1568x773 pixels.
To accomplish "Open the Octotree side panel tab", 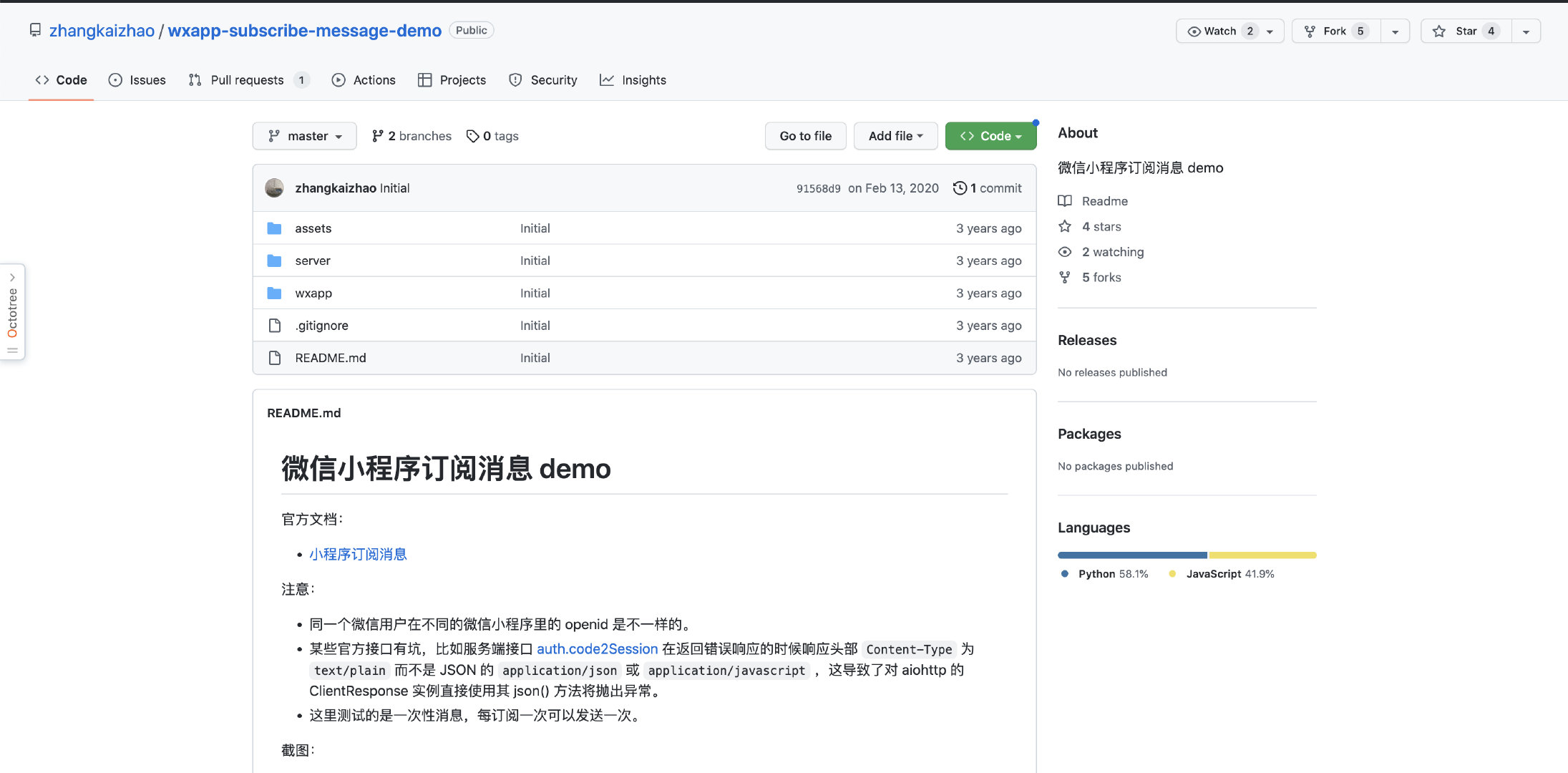I will [x=12, y=312].
